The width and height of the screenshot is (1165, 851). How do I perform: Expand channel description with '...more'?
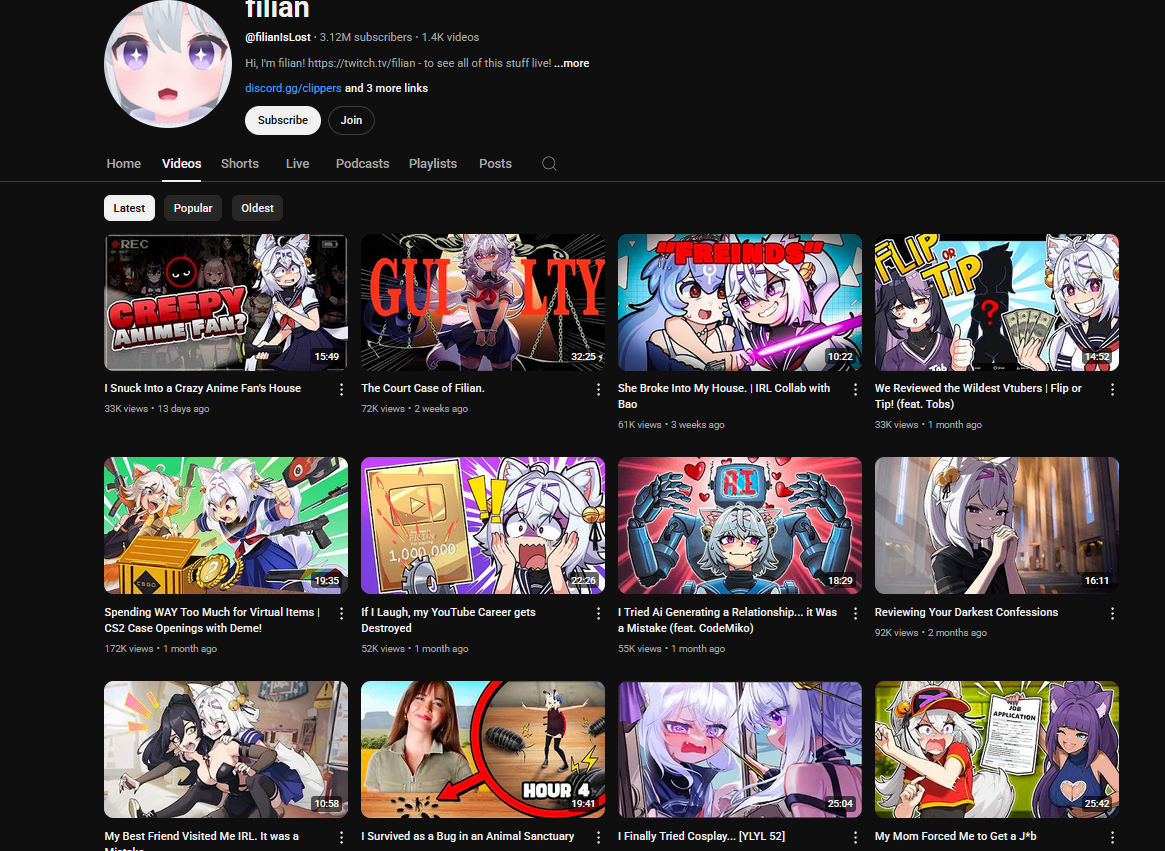572,63
